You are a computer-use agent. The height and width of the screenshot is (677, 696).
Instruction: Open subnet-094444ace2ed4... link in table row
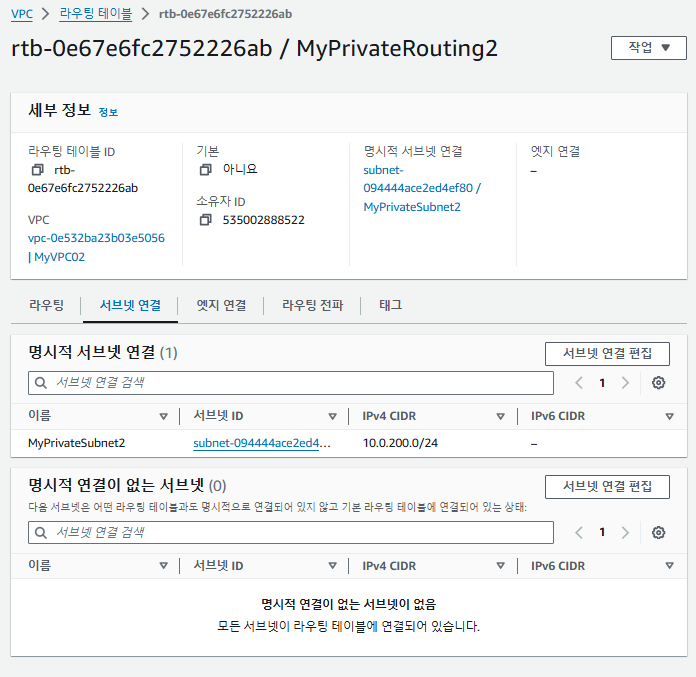[x=261, y=443]
